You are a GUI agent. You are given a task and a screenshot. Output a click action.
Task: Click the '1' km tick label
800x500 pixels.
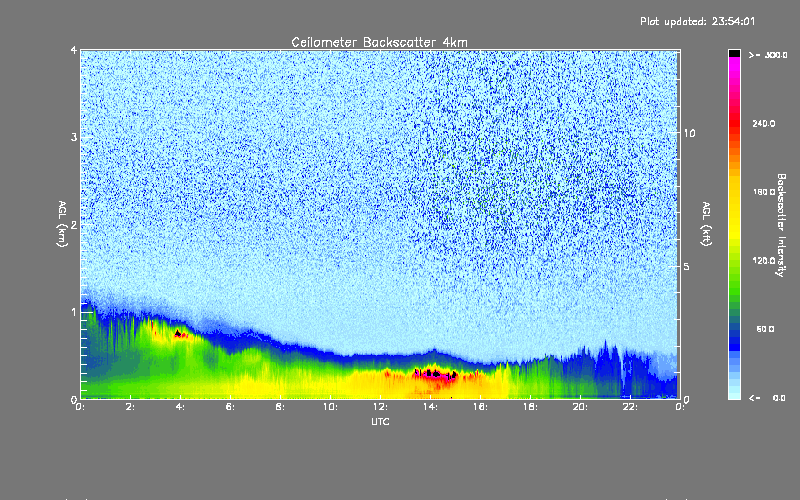(74, 312)
